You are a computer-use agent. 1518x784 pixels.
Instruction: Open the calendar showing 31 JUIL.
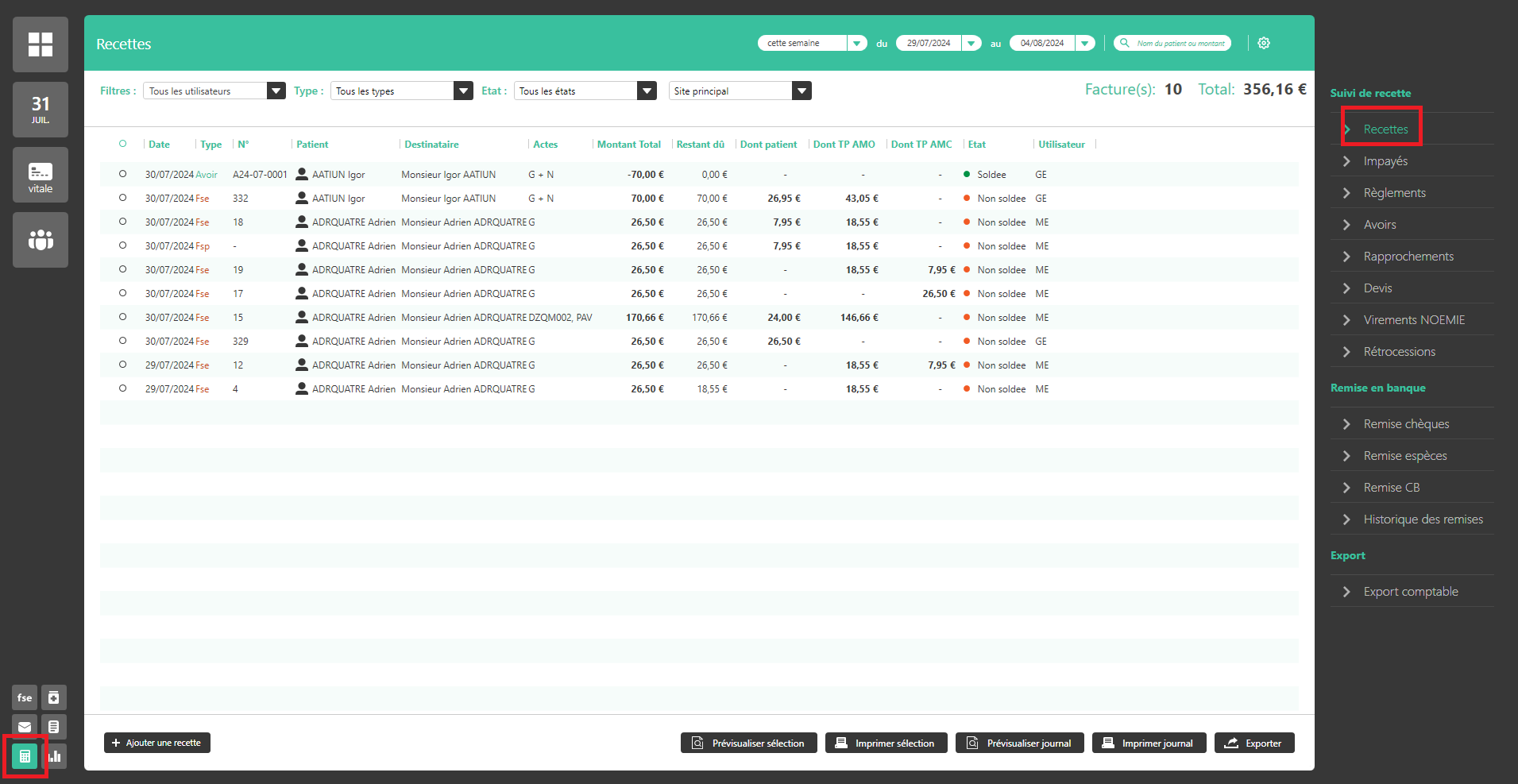click(x=41, y=110)
